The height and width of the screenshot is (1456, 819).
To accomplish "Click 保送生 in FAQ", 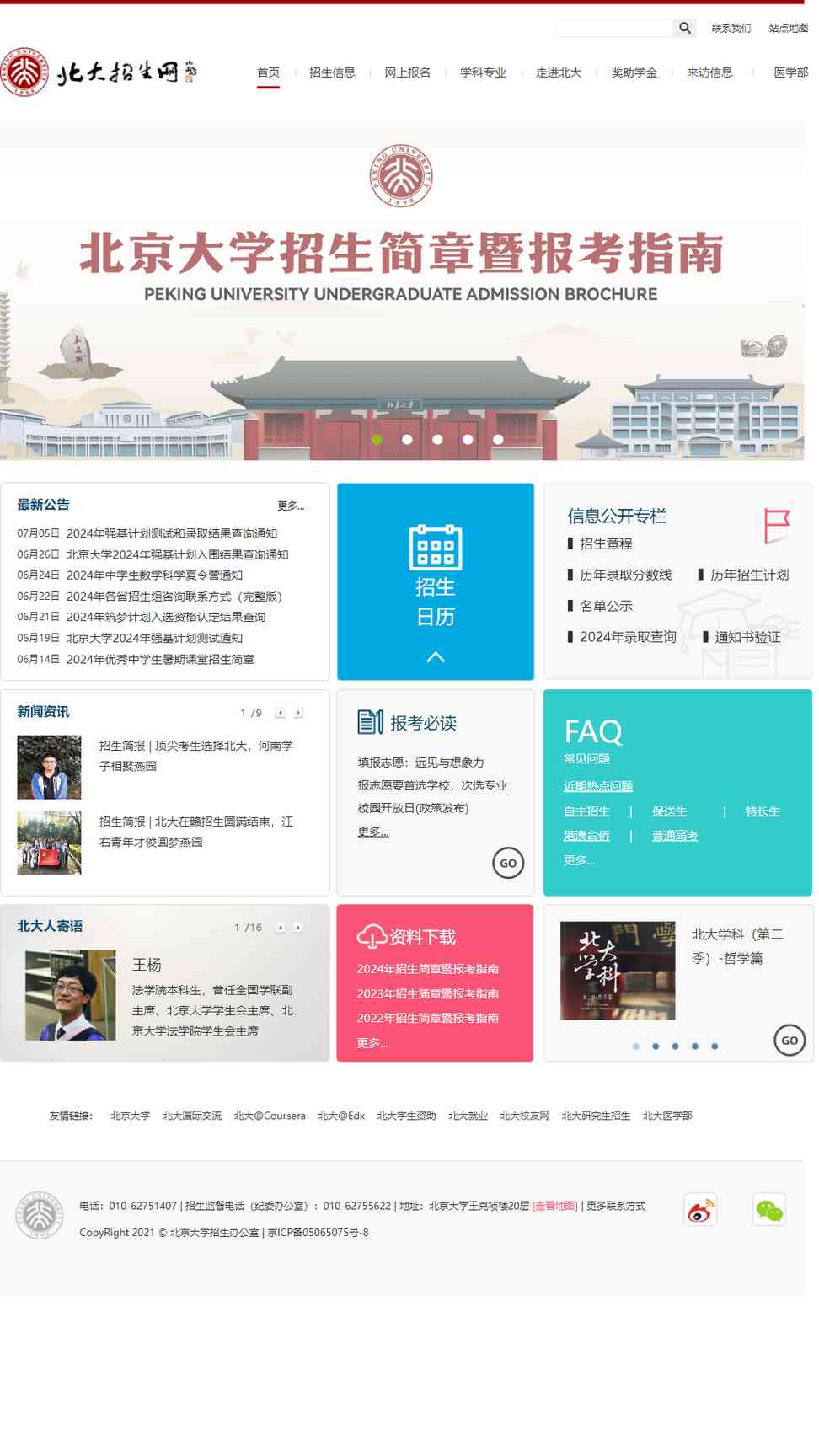I will (669, 811).
